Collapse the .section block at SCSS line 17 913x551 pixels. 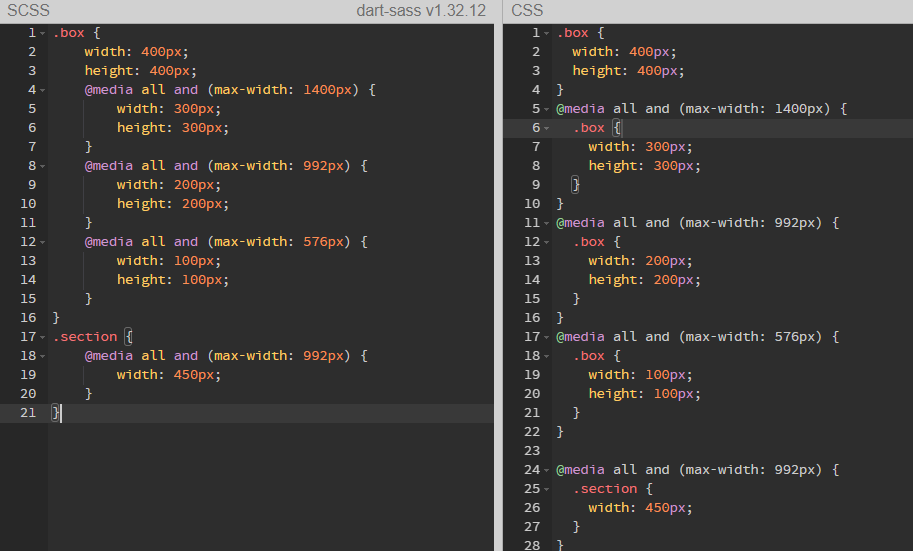(43, 337)
